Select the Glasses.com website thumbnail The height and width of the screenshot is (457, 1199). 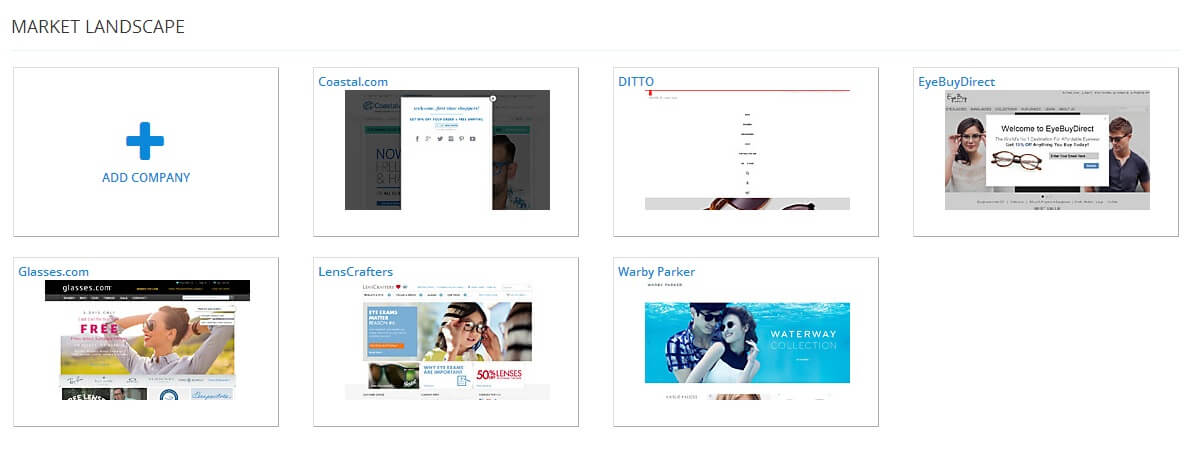tap(148, 339)
